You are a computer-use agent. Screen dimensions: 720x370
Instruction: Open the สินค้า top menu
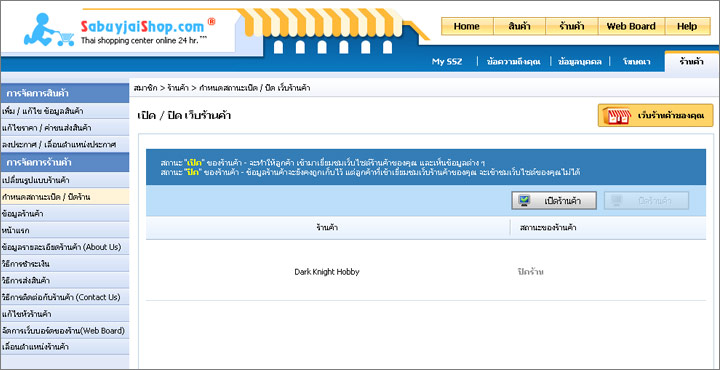(519, 26)
